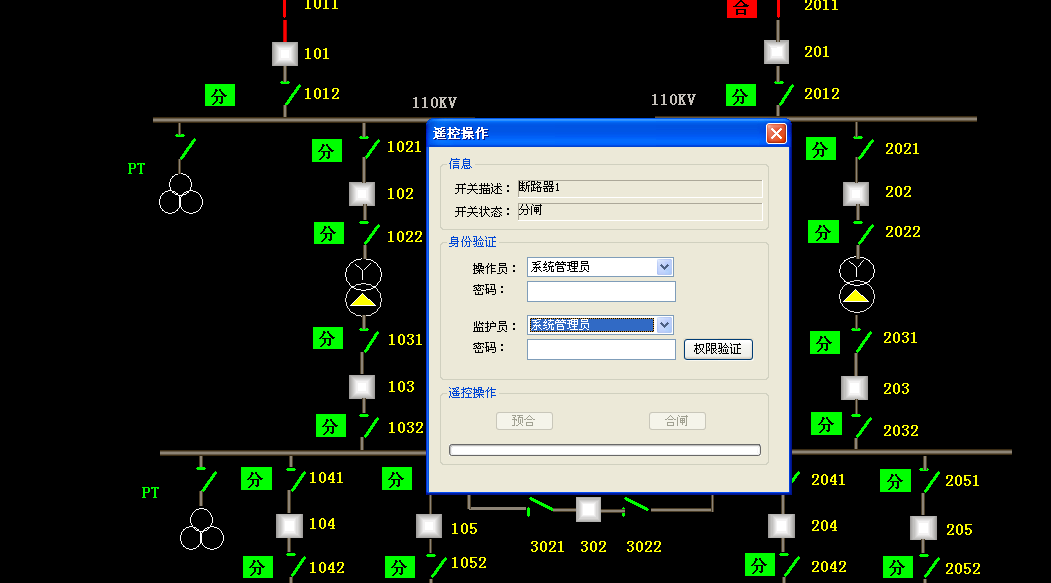Viewport: 1051px width, 583px height.
Task: Select circuit breaker 201 symbol
Action: 777,52
